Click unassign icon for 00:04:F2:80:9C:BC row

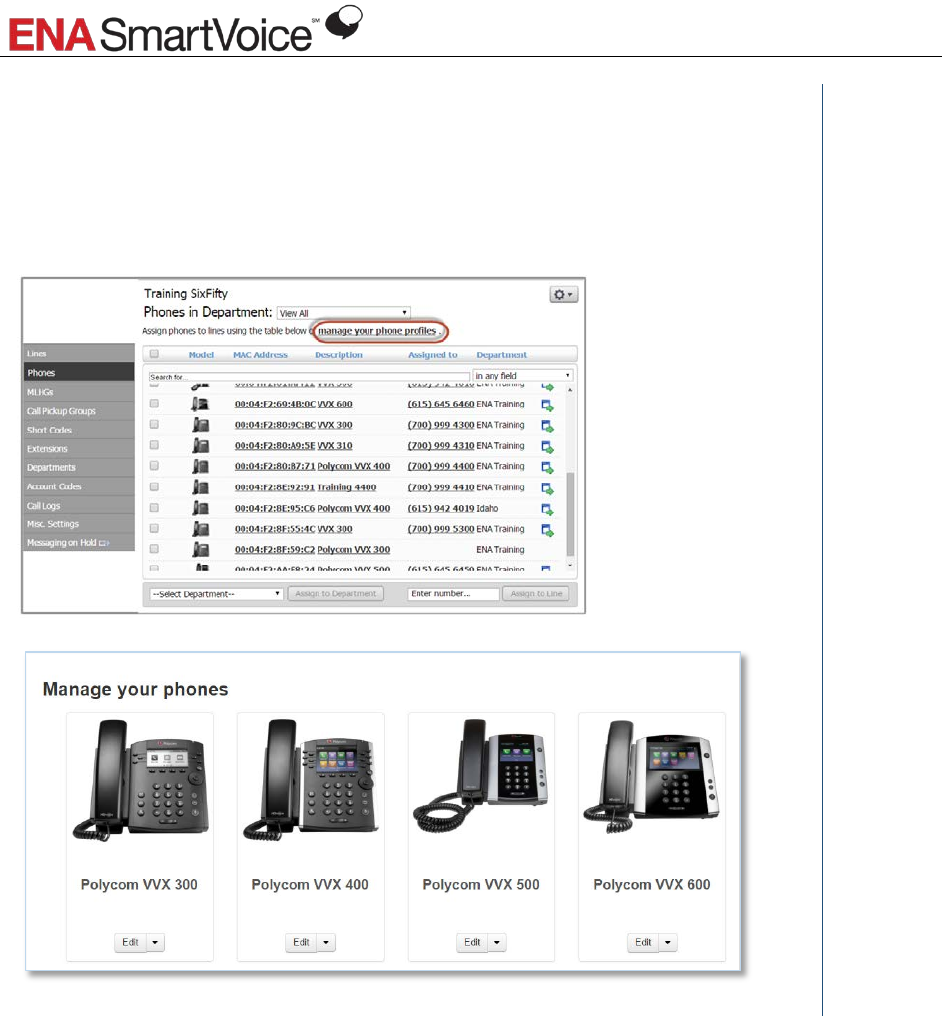(x=547, y=426)
